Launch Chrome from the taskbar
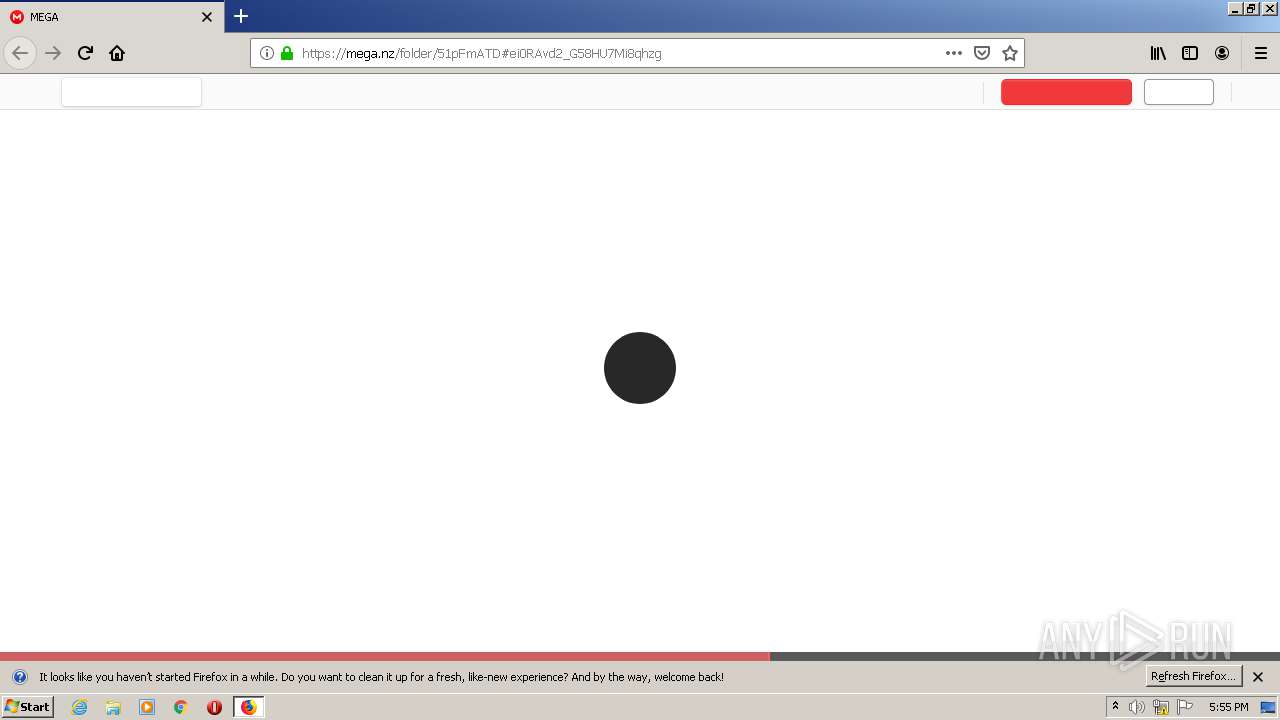 (x=181, y=707)
